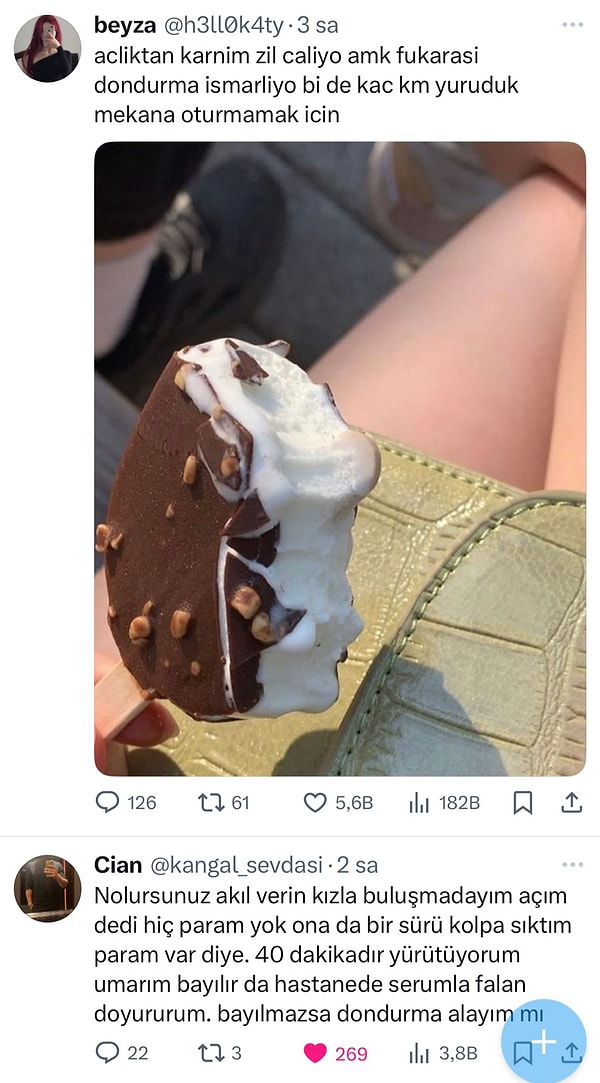This screenshot has width=600, height=1083.
Task: View Cian's tweet analytics 3,8B views
Action: pos(419,1052)
